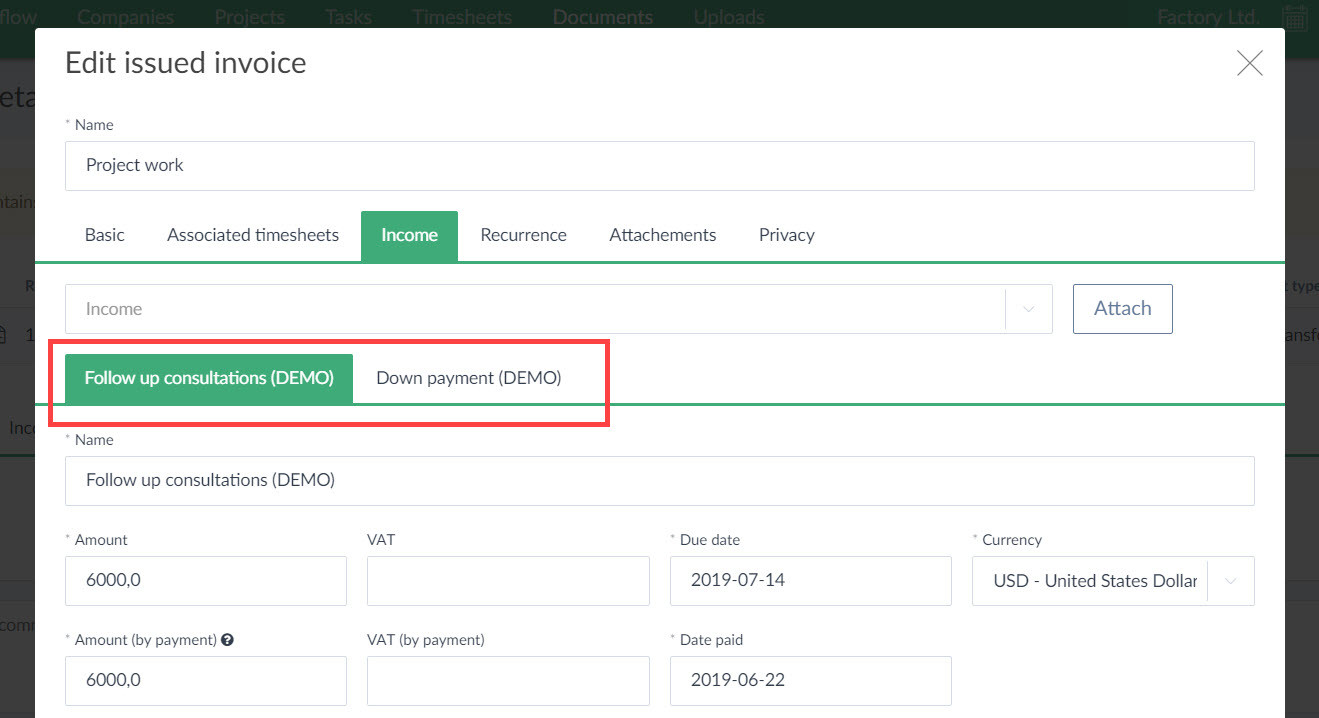Close the Edit issued invoice dialog

(1249, 64)
